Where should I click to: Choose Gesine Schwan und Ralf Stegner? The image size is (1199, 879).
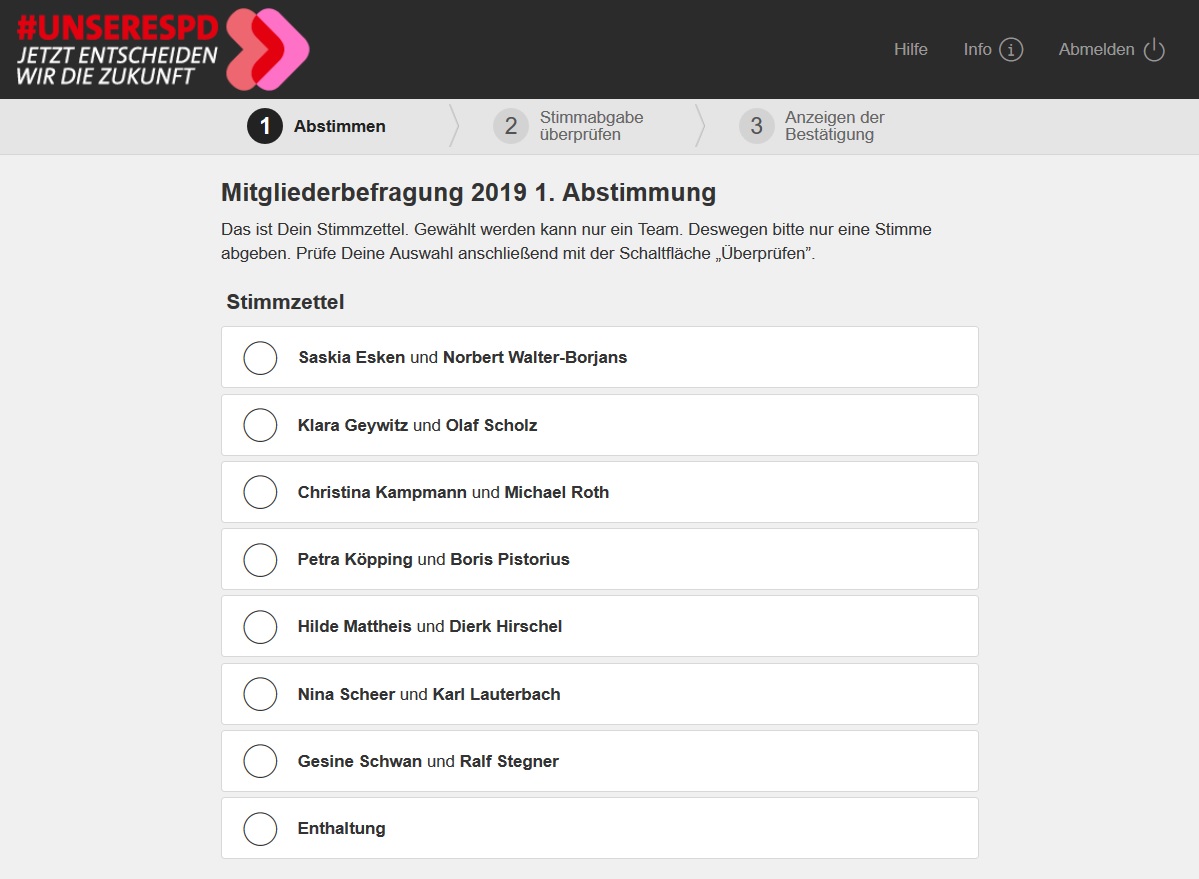pyautogui.click(x=600, y=761)
